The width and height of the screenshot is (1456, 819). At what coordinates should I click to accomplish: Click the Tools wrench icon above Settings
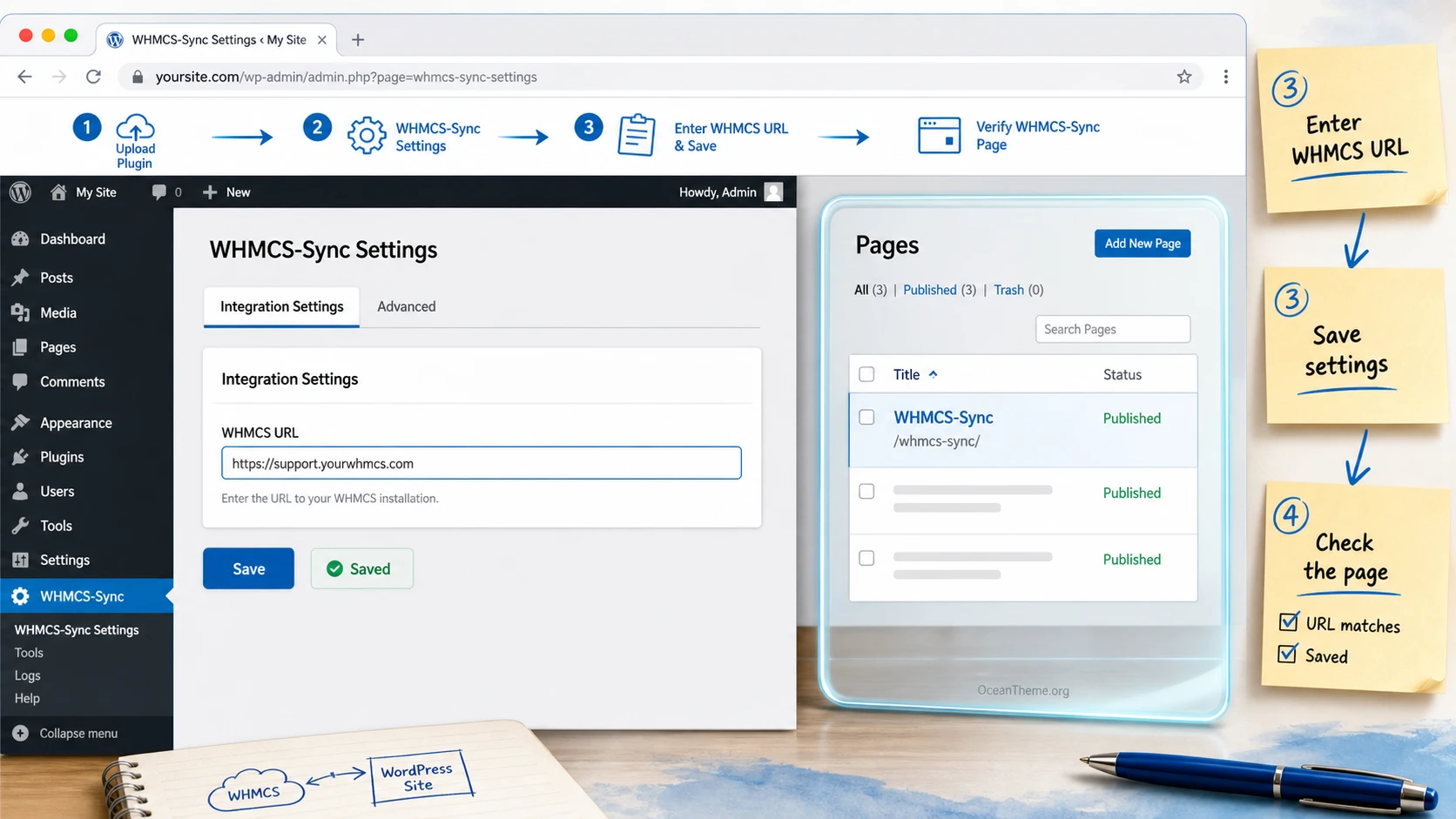pyautogui.click(x=20, y=526)
